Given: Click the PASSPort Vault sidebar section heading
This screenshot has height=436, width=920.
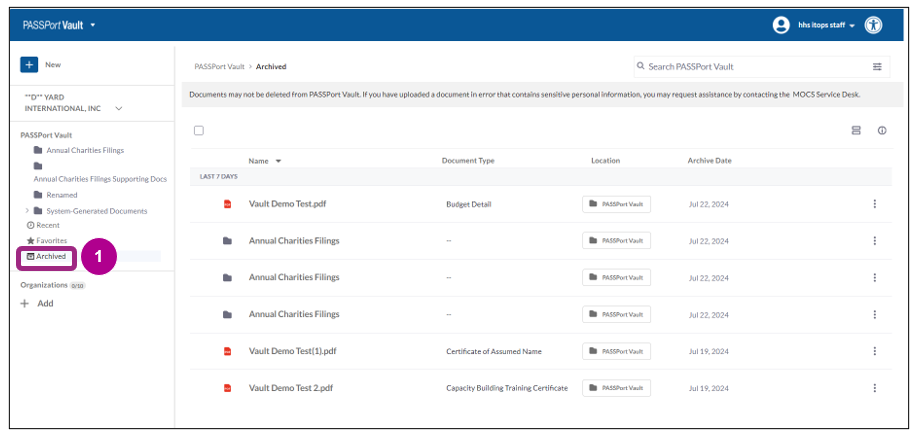Looking at the screenshot, I should click(x=46, y=135).
